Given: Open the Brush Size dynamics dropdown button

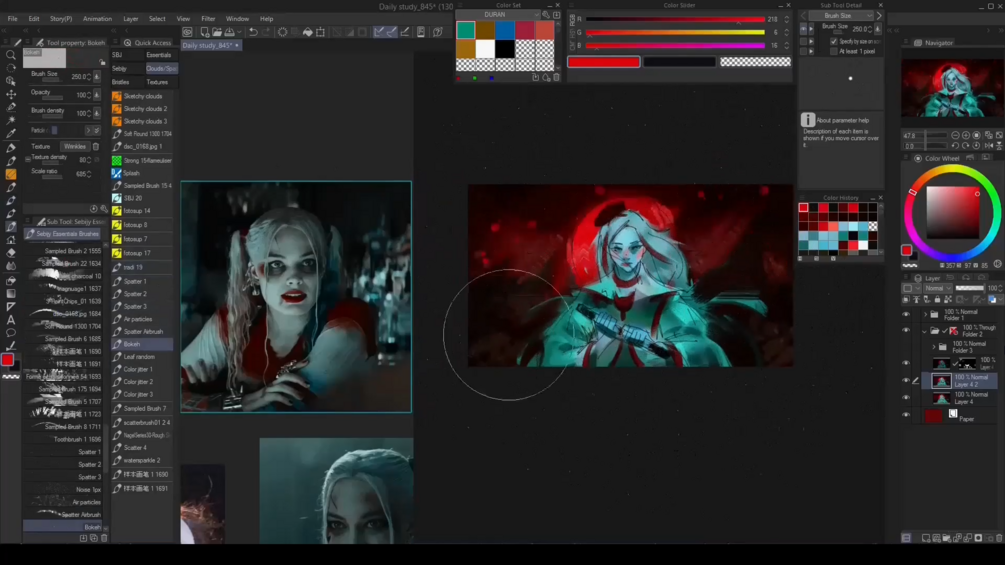Looking at the screenshot, I should click(97, 76).
